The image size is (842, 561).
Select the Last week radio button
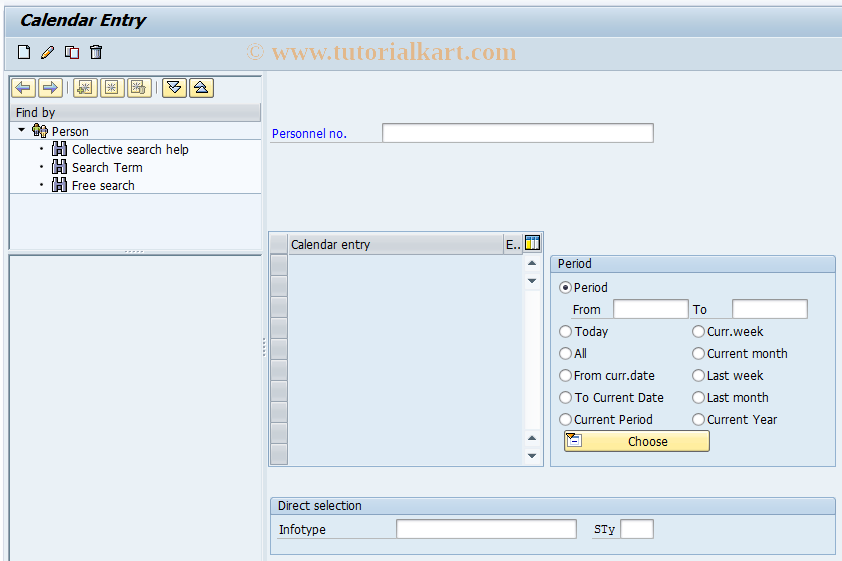coord(698,376)
